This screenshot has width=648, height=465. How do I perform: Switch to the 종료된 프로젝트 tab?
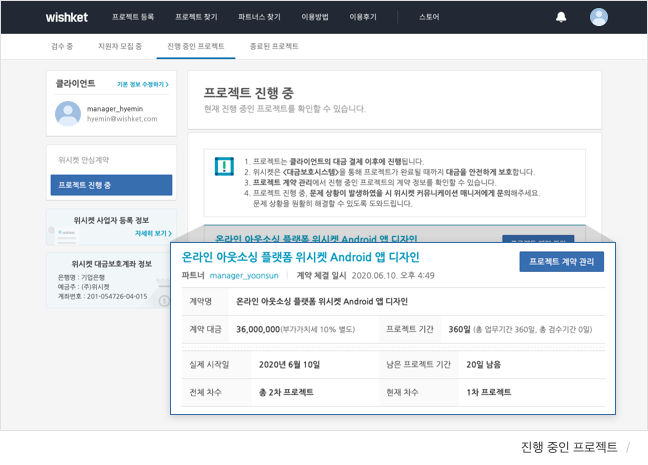click(x=274, y=46)
